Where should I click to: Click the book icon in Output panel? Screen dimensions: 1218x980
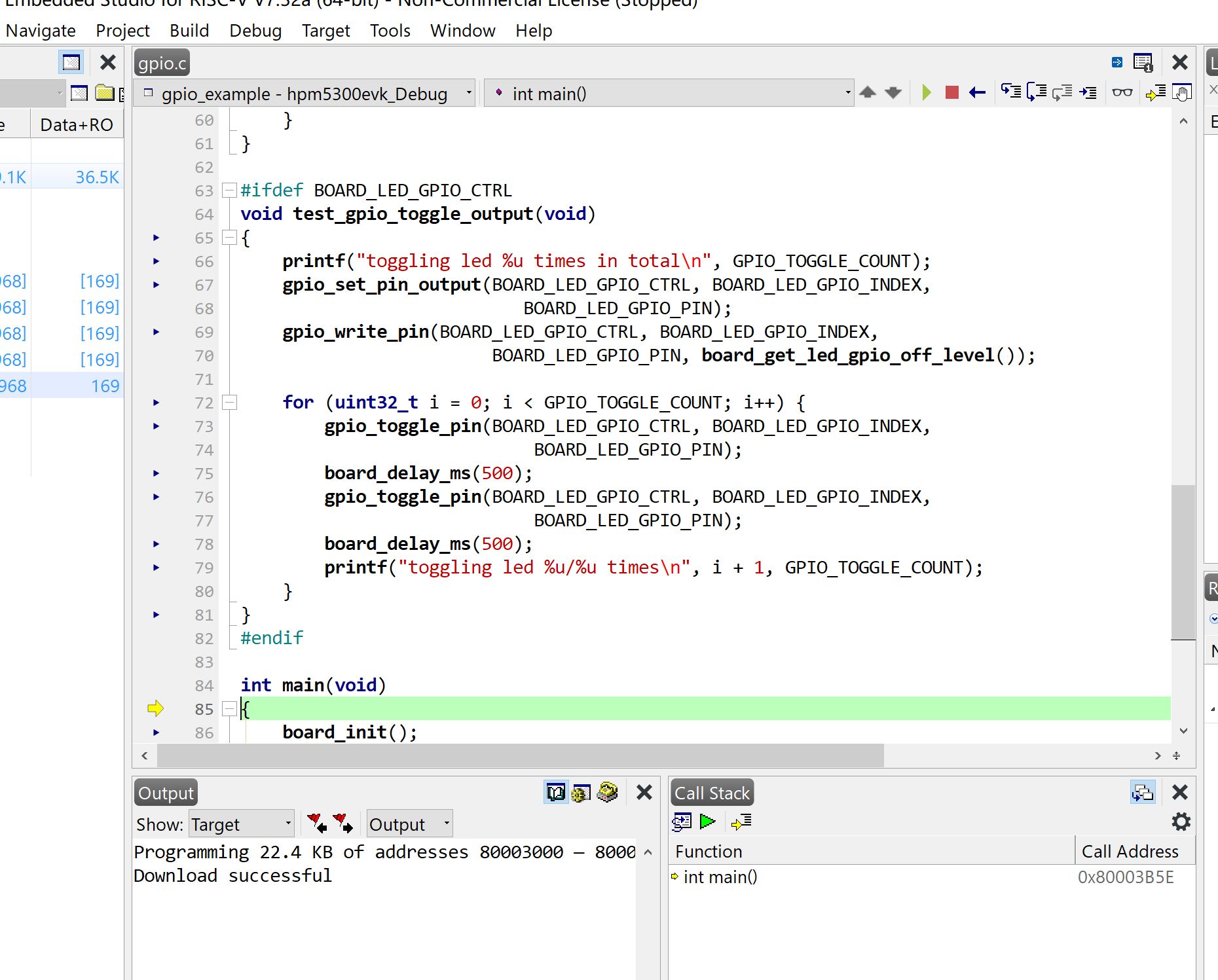click(556, 793)
